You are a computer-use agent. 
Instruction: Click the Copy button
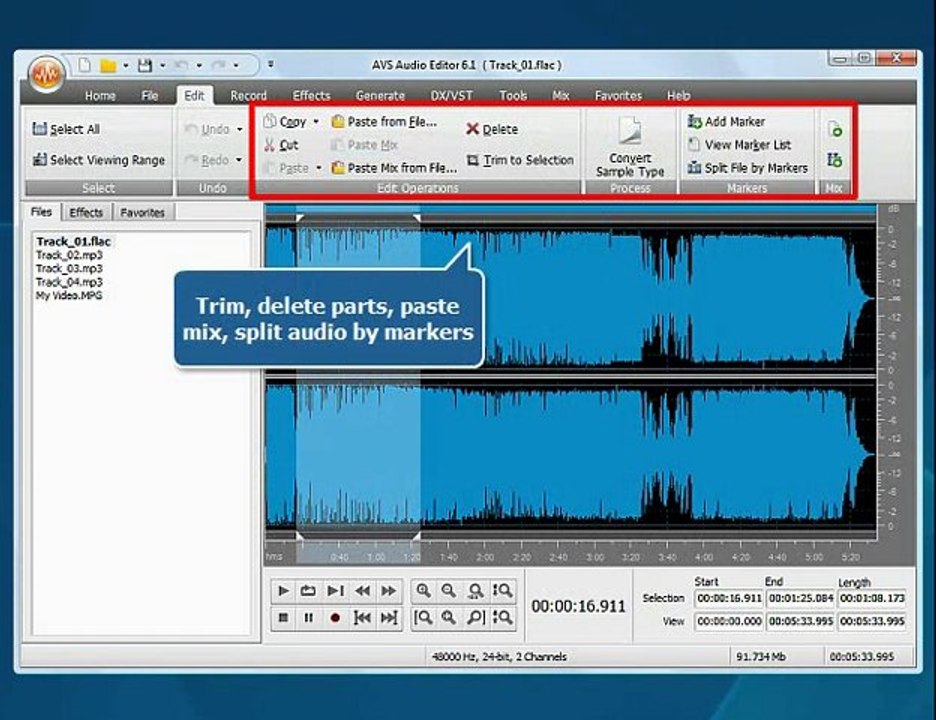[285, 122]
